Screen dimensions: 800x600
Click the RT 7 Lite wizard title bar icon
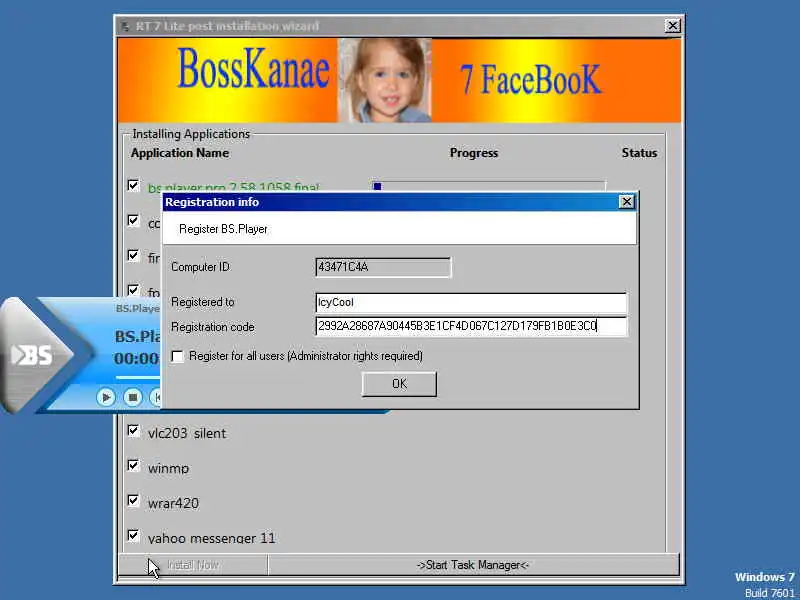click(x=126, y=26)
